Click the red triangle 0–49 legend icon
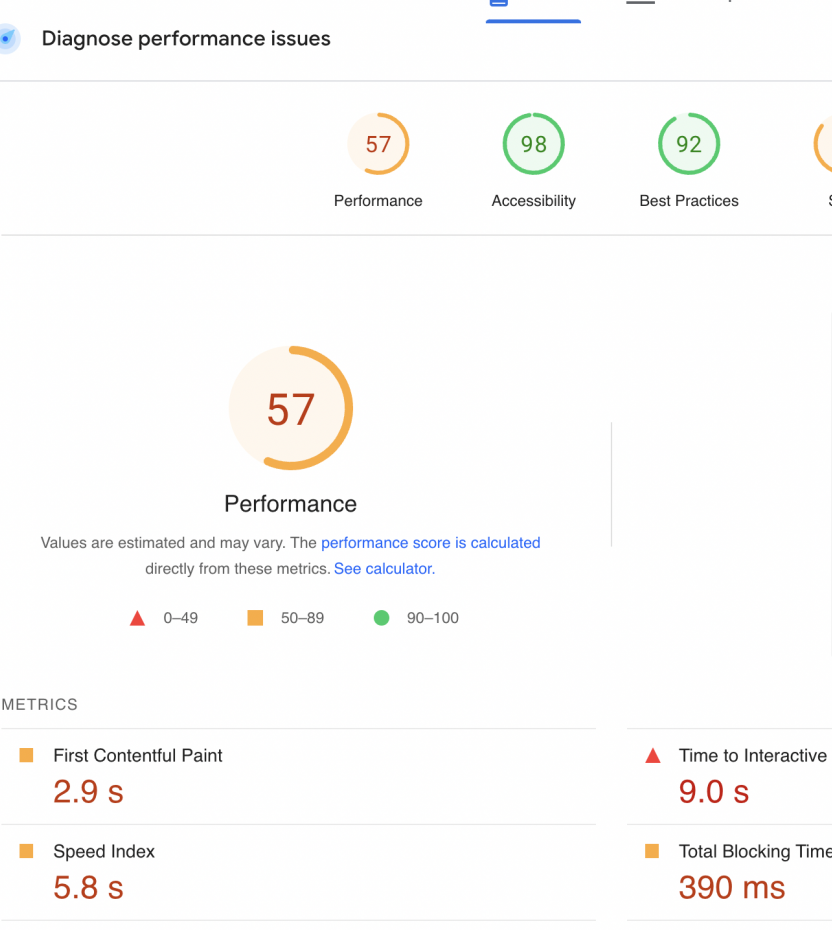Image resolution: width=832 pixels, height=930 pixels. tap(138, 618)
